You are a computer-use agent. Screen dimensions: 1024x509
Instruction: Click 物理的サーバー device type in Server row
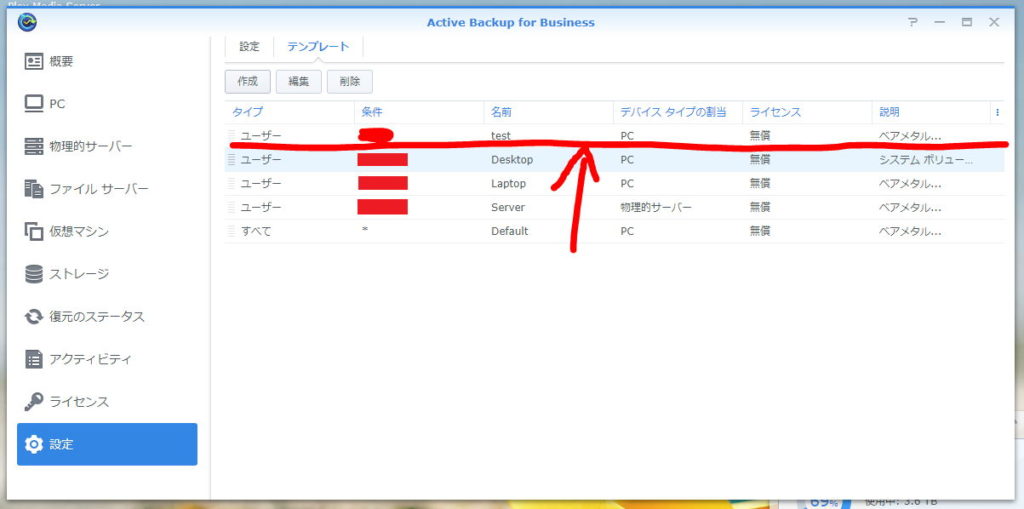click(x=656, y=207)
